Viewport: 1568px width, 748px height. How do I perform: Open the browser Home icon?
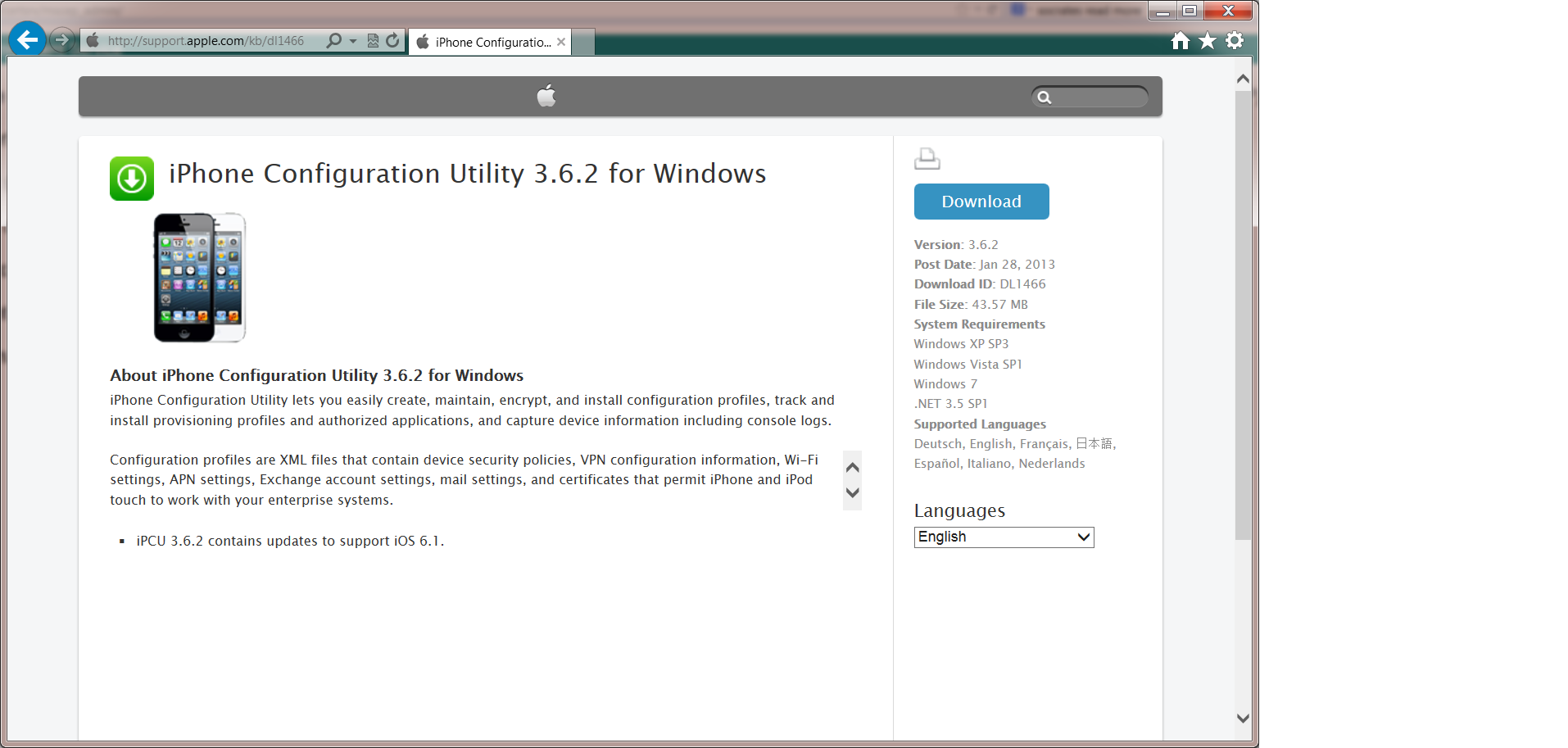point(1181,41)
